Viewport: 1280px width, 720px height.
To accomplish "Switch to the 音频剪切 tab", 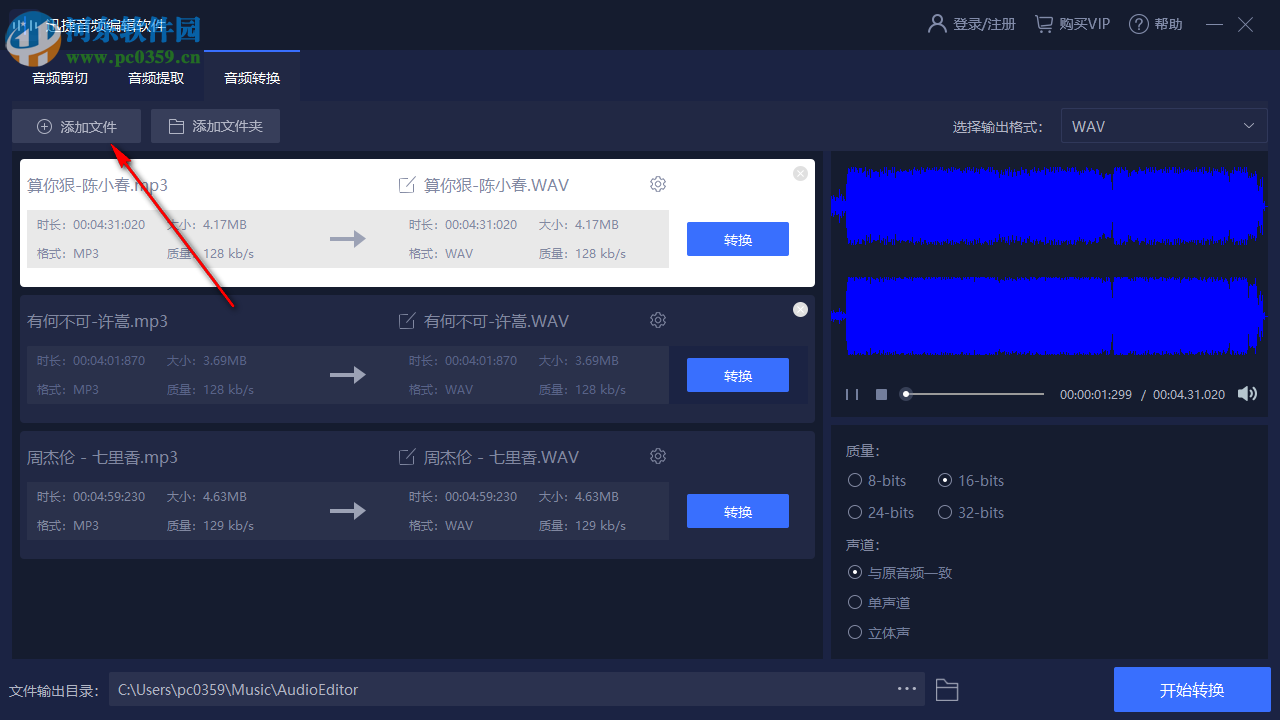I will pos(59,77).
